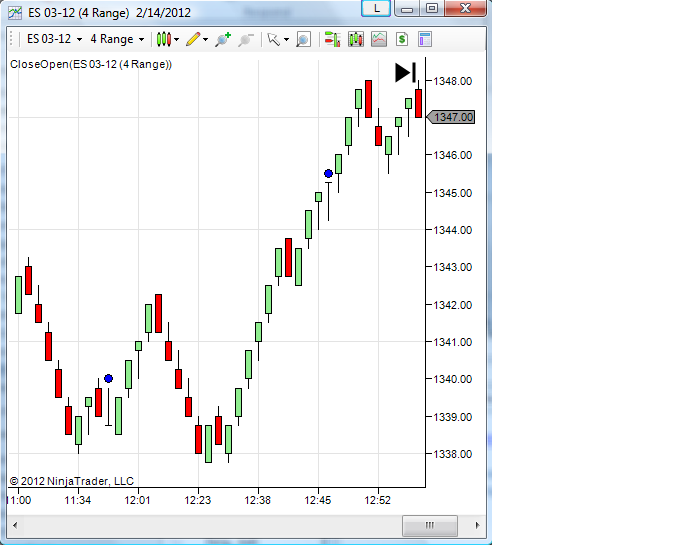Click the 1341.00 price axis label
Image resolution: width=700 pixels, height=545 pixels.
point(453,342)
